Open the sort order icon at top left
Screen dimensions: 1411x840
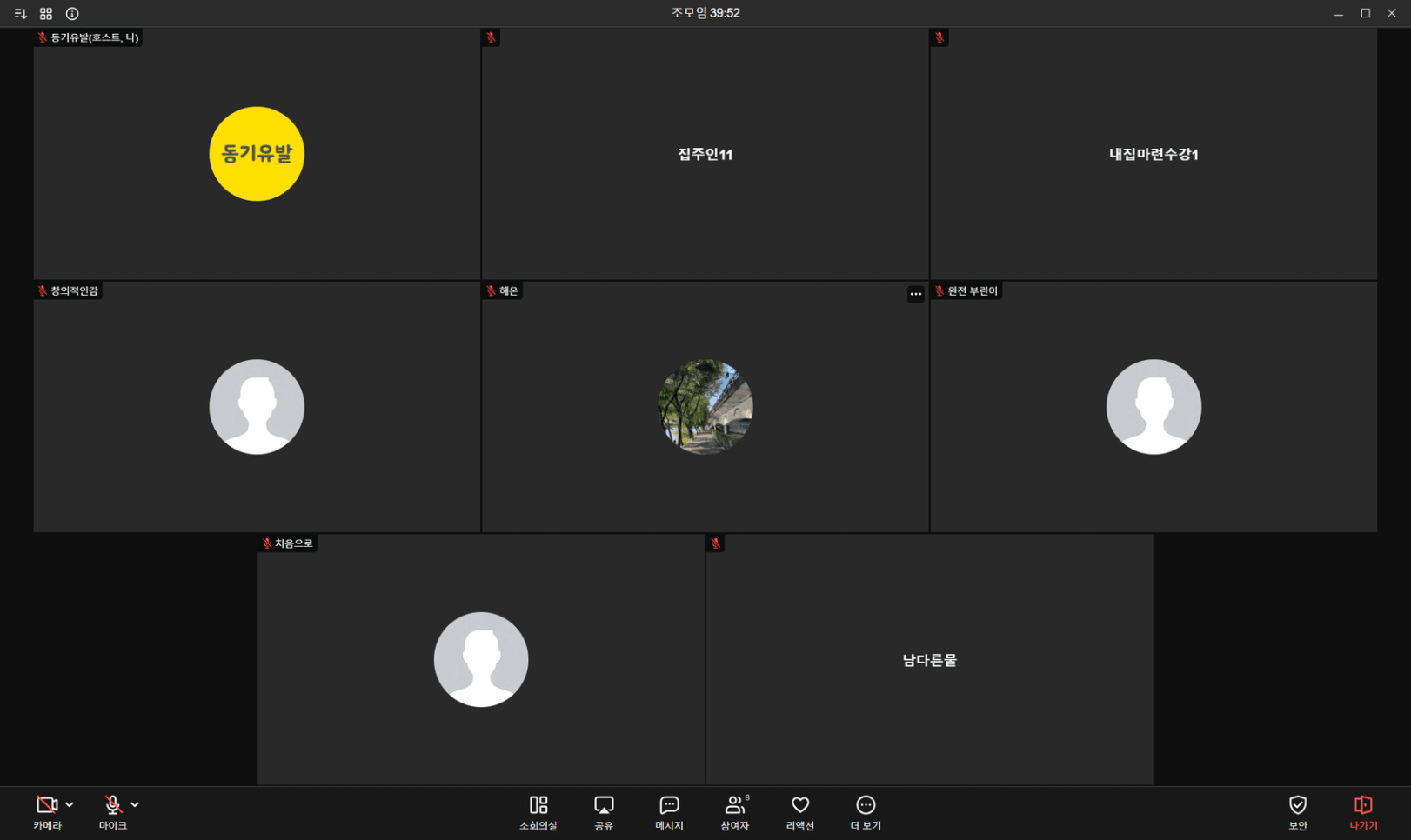(x=21, y=14)
